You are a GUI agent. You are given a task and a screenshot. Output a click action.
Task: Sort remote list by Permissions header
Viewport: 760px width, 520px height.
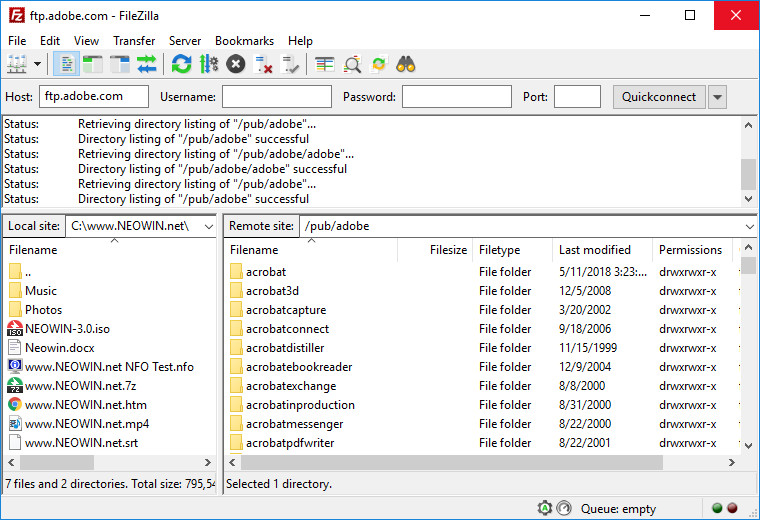pyautogui.click(x=693, y=250)
